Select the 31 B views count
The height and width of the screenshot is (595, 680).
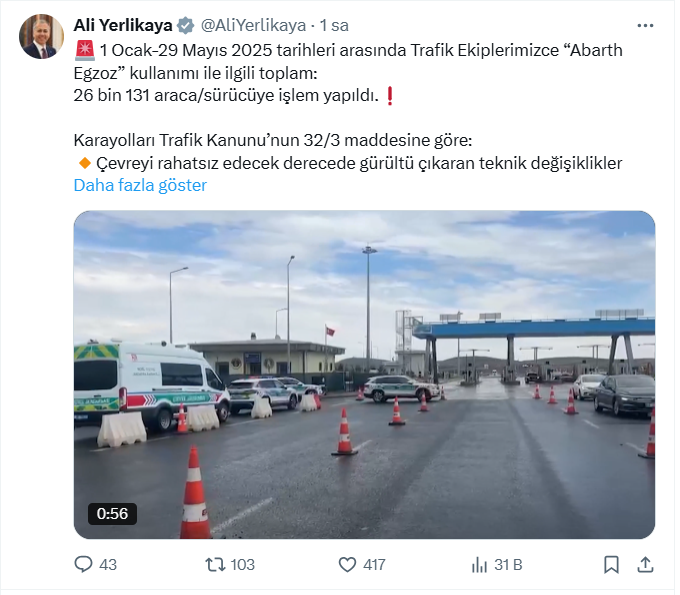point(508,565)
